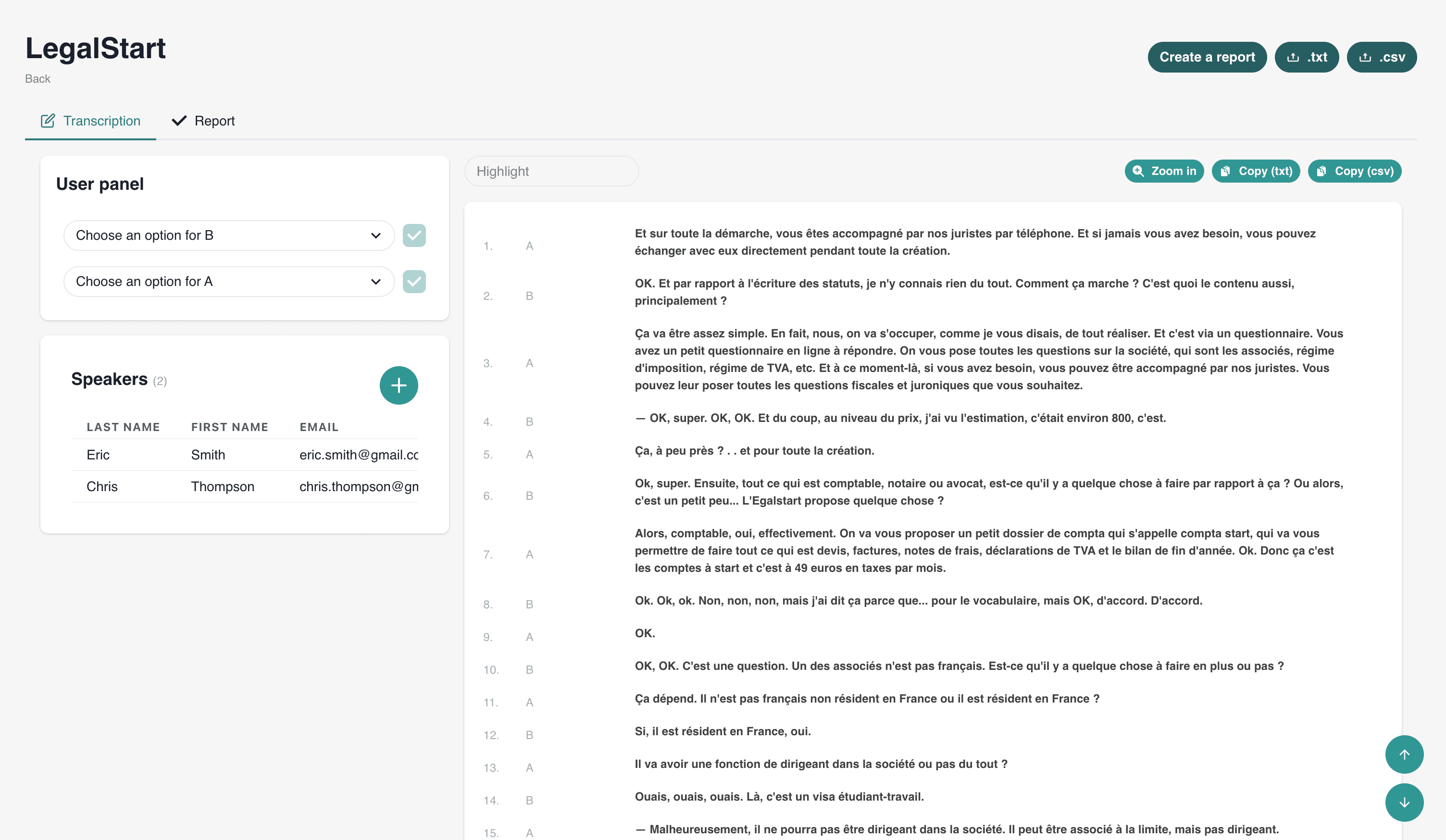Select the Chris speaker row
Viewport: 1446px width, 840px height.
pos(244,487)
